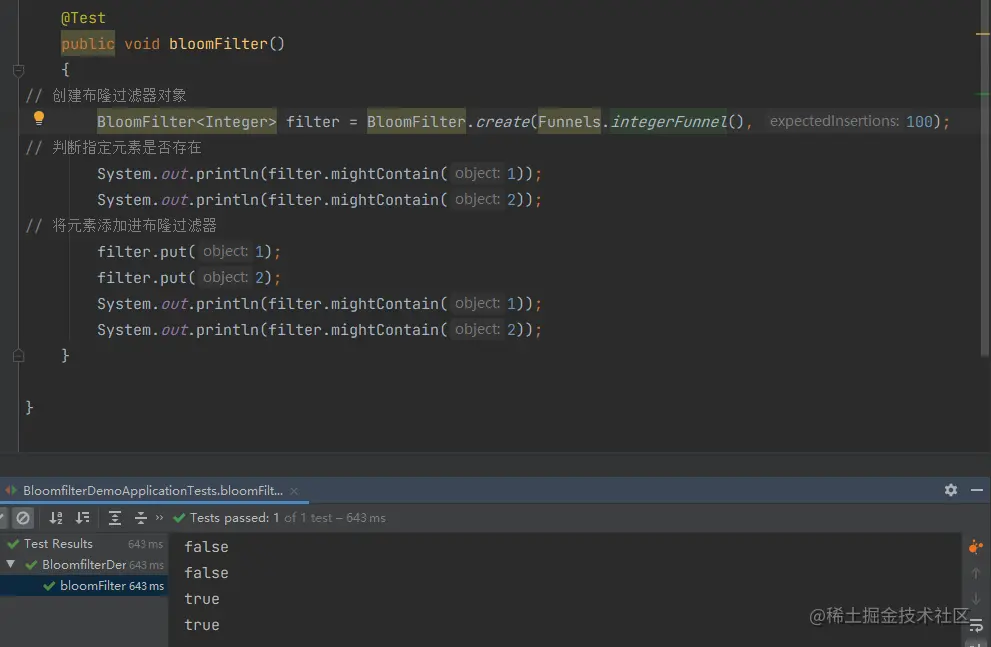991x647 pixels.
Task: Click the comment '创建布隆过滤器对象'
Action: point(119,95)
